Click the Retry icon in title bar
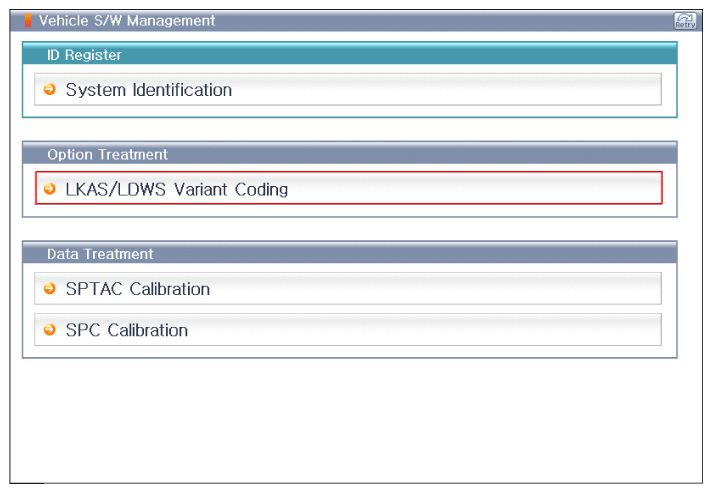The image size is (712, 493). (685, 21)
